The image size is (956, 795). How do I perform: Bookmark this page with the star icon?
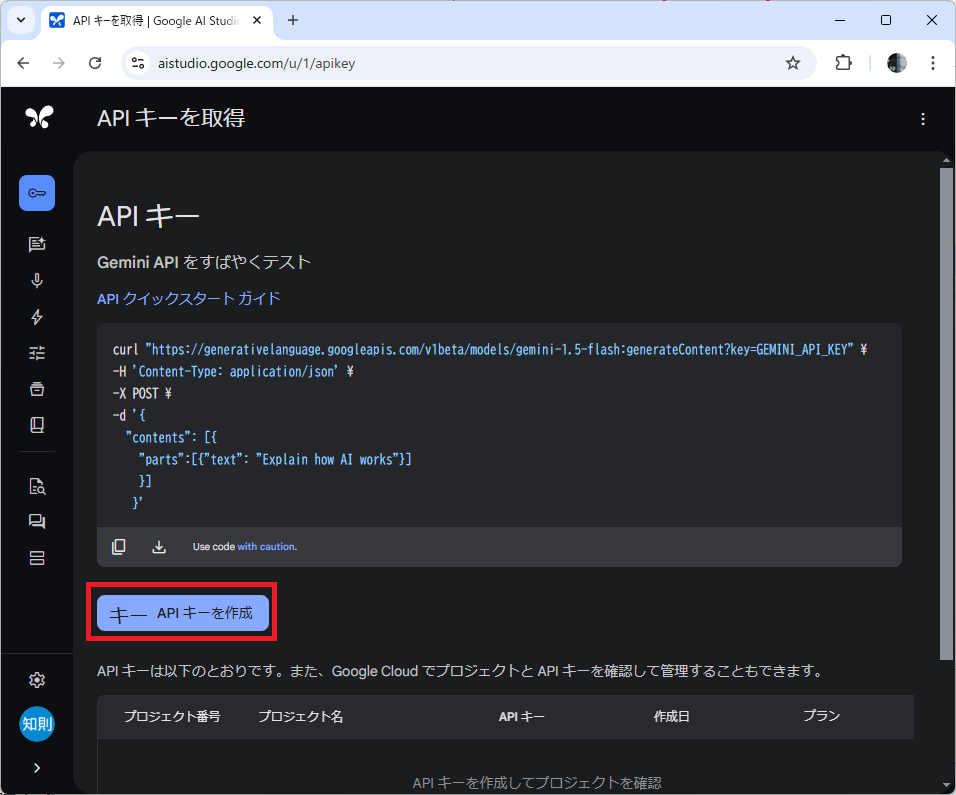(793, 63)
